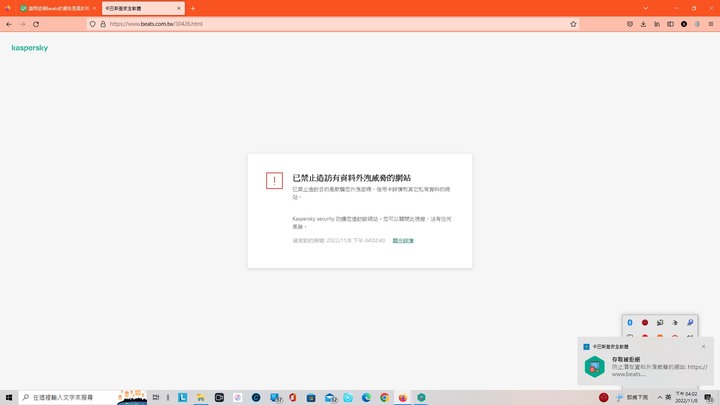This screenshot has height=405, width=720.
Task: Click the Windows taskbar search box
Action: 83,397
